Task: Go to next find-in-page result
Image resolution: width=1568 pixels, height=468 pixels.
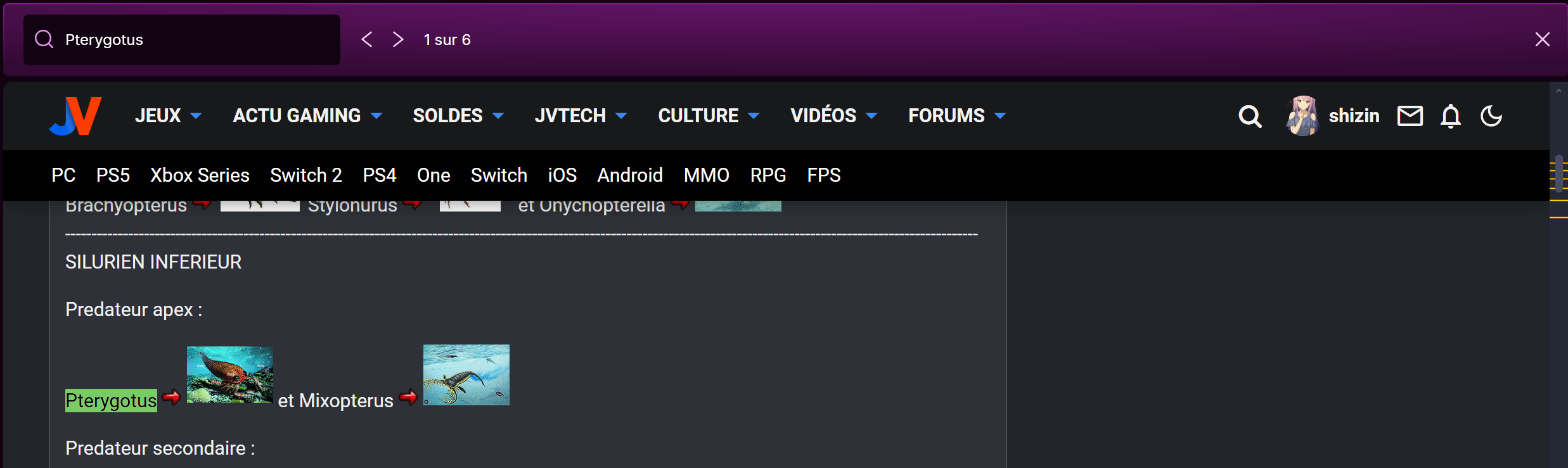Action: (x=398, y=39)
